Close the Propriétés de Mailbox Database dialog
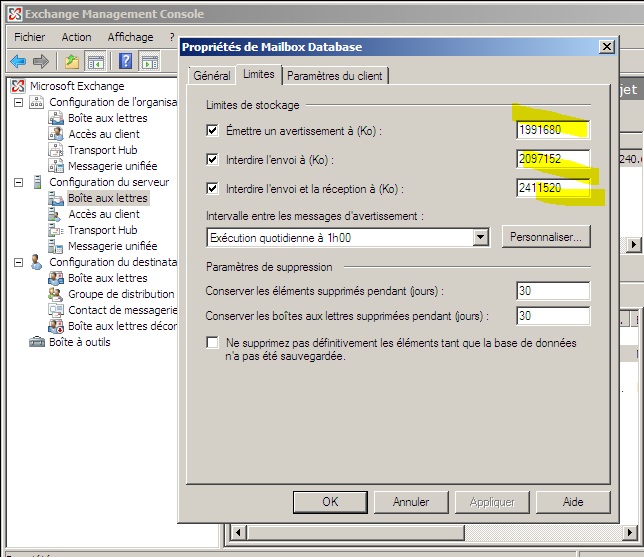 click(x=607, y=47)
